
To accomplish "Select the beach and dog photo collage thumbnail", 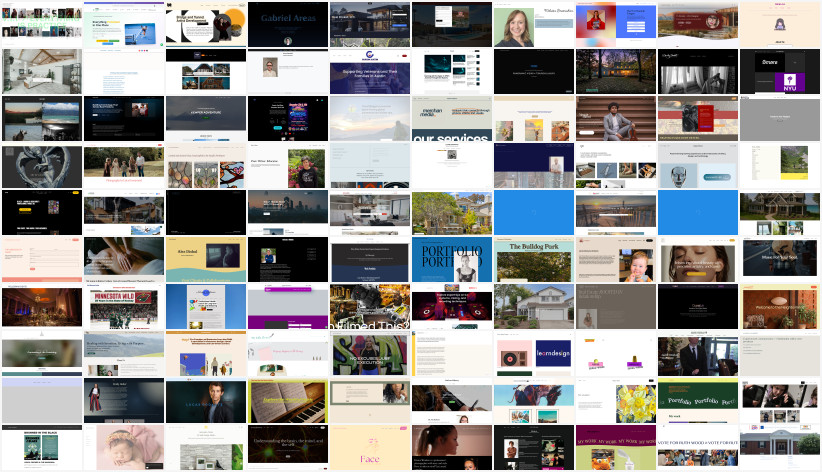I will [42, 119].
